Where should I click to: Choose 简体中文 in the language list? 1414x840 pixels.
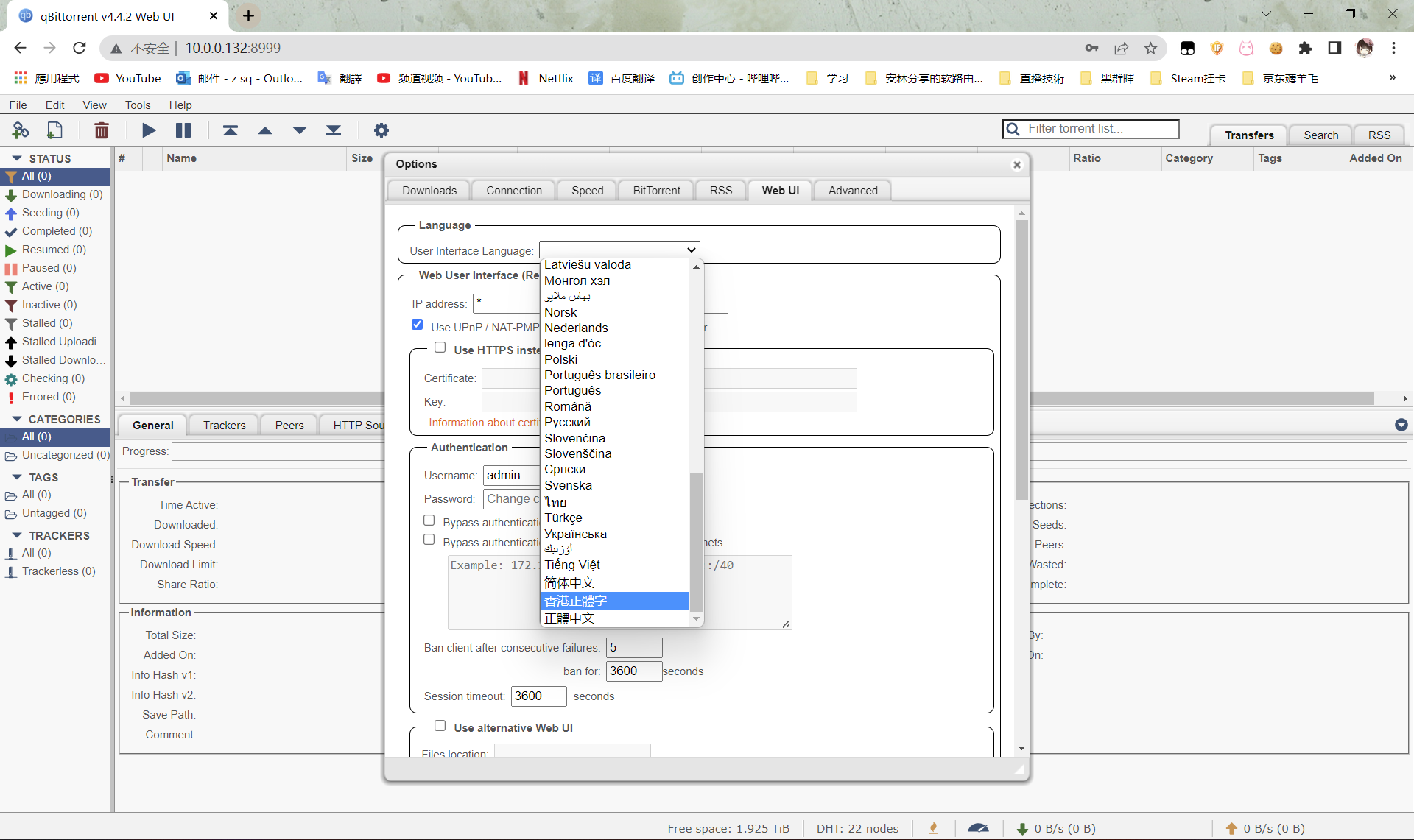pyautogui.click(x=569, y=583)
